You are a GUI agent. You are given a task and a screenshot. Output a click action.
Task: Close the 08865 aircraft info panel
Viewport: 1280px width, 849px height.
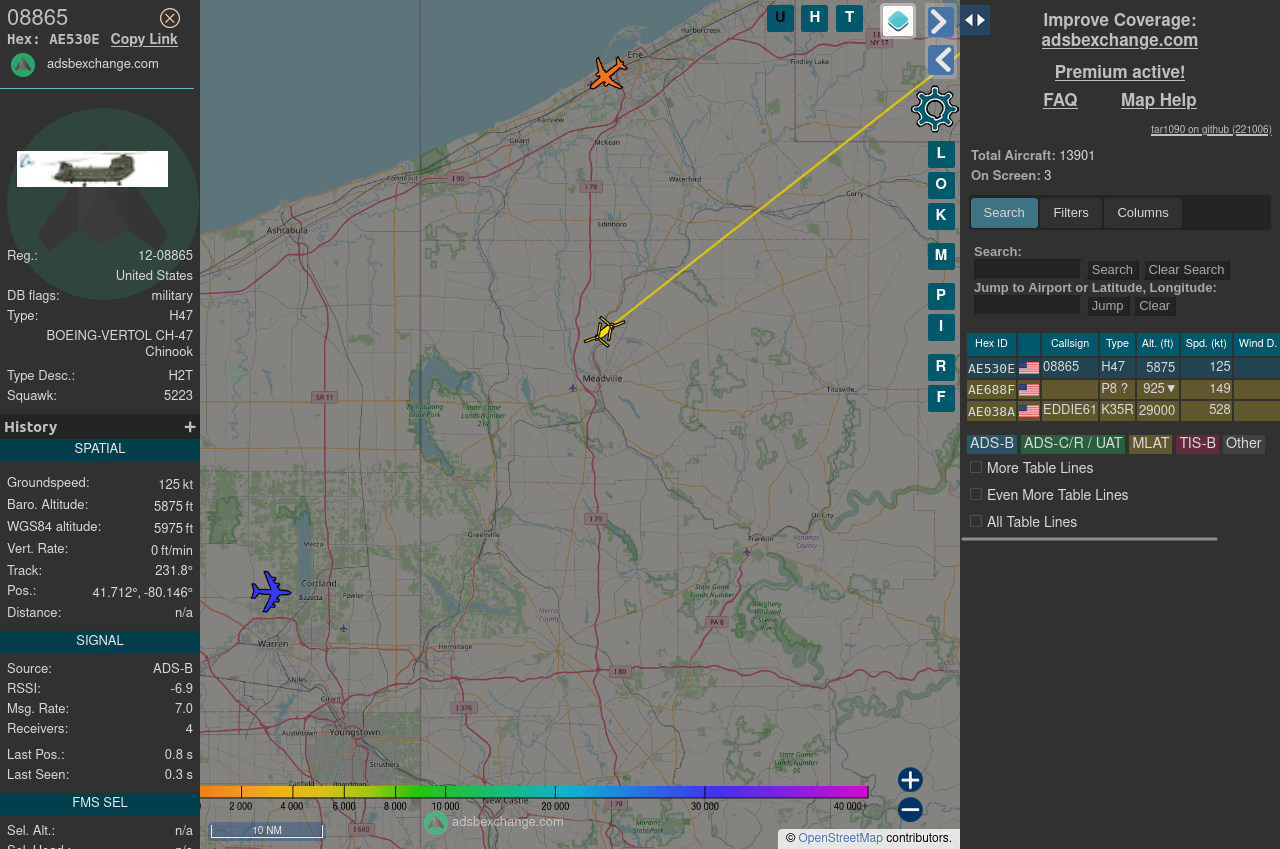pos(170,18)
